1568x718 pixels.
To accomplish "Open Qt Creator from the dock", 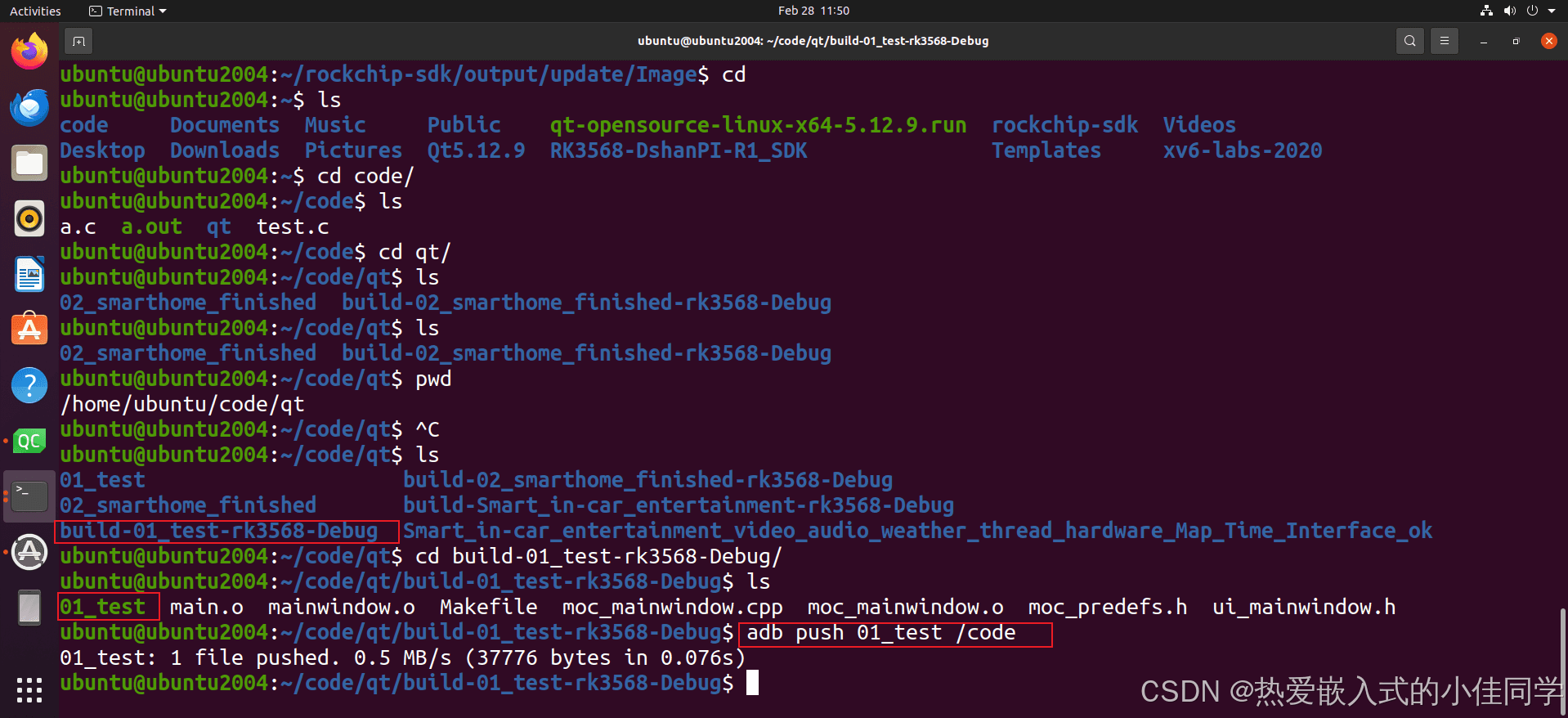I will pos(29,441).
